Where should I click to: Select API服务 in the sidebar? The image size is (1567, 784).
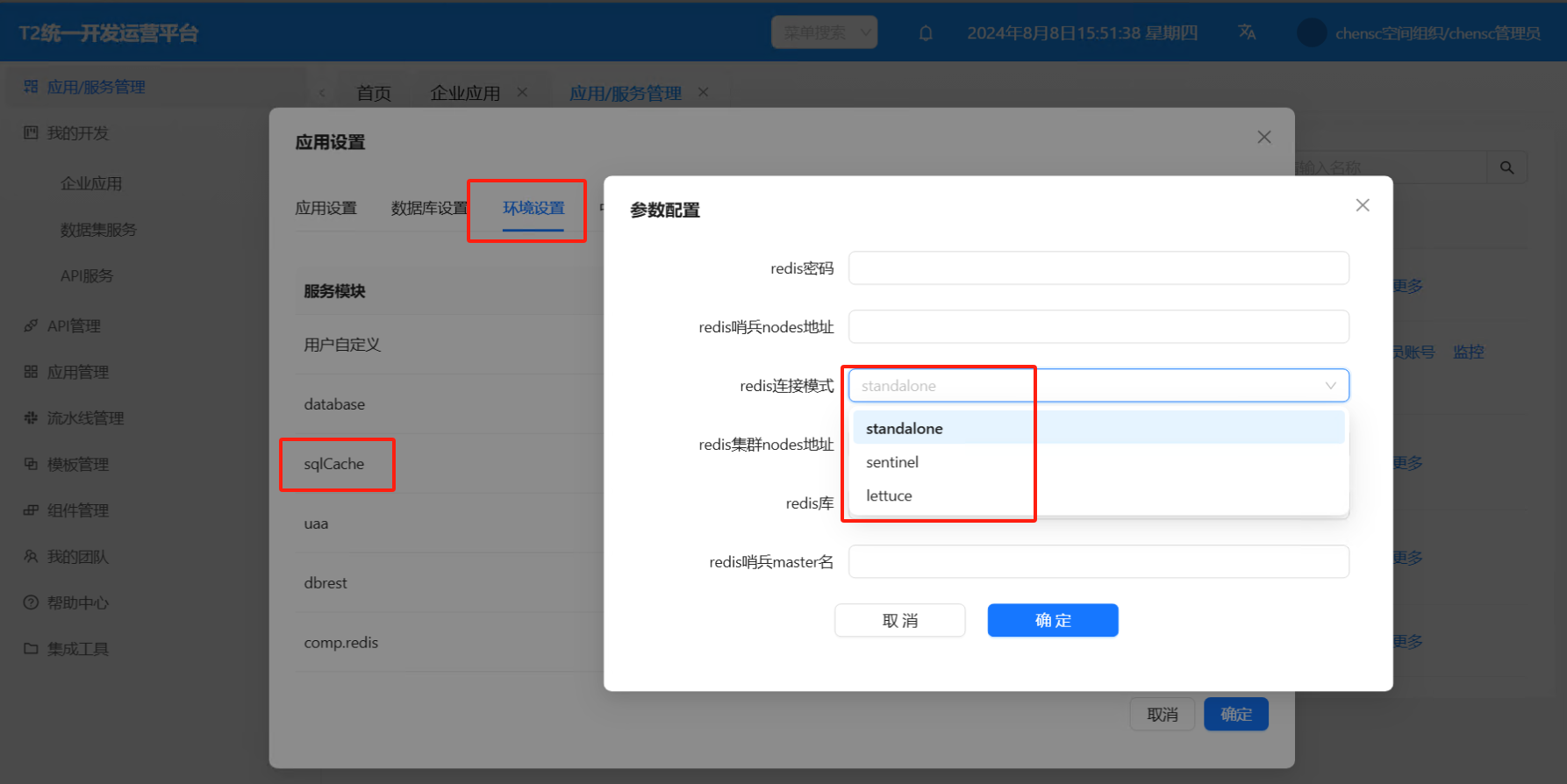pyautogui.click(x=87, y=275)
